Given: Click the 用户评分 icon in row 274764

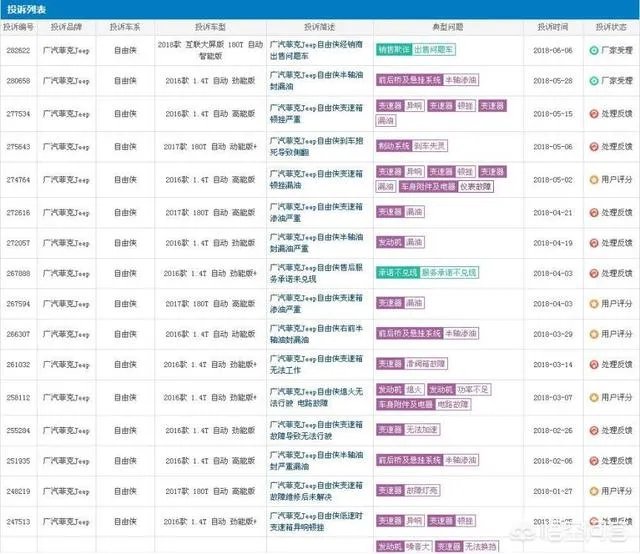Looking at the screenshot, I should [x=594, y=179].
